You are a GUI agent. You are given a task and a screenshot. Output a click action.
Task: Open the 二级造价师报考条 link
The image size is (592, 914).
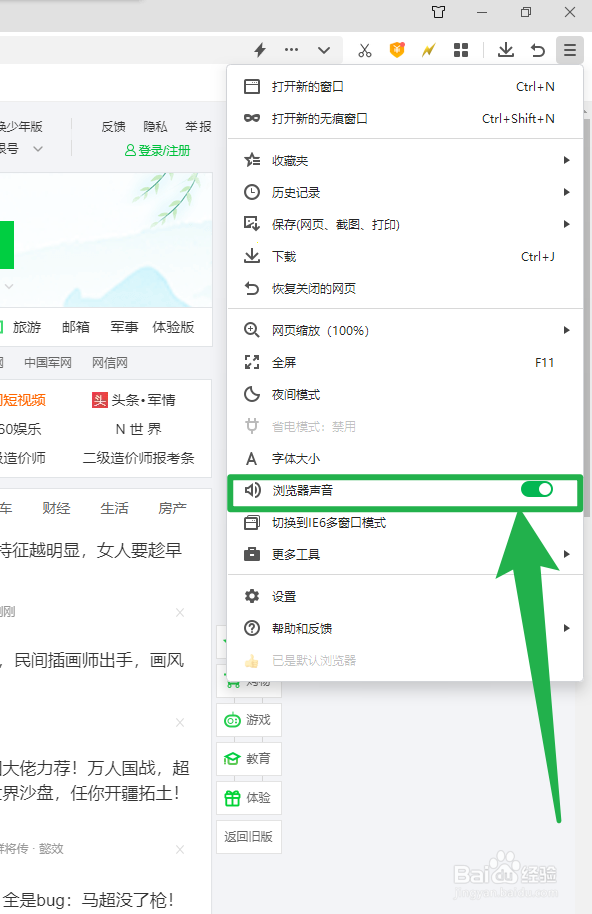pos(138,458)
